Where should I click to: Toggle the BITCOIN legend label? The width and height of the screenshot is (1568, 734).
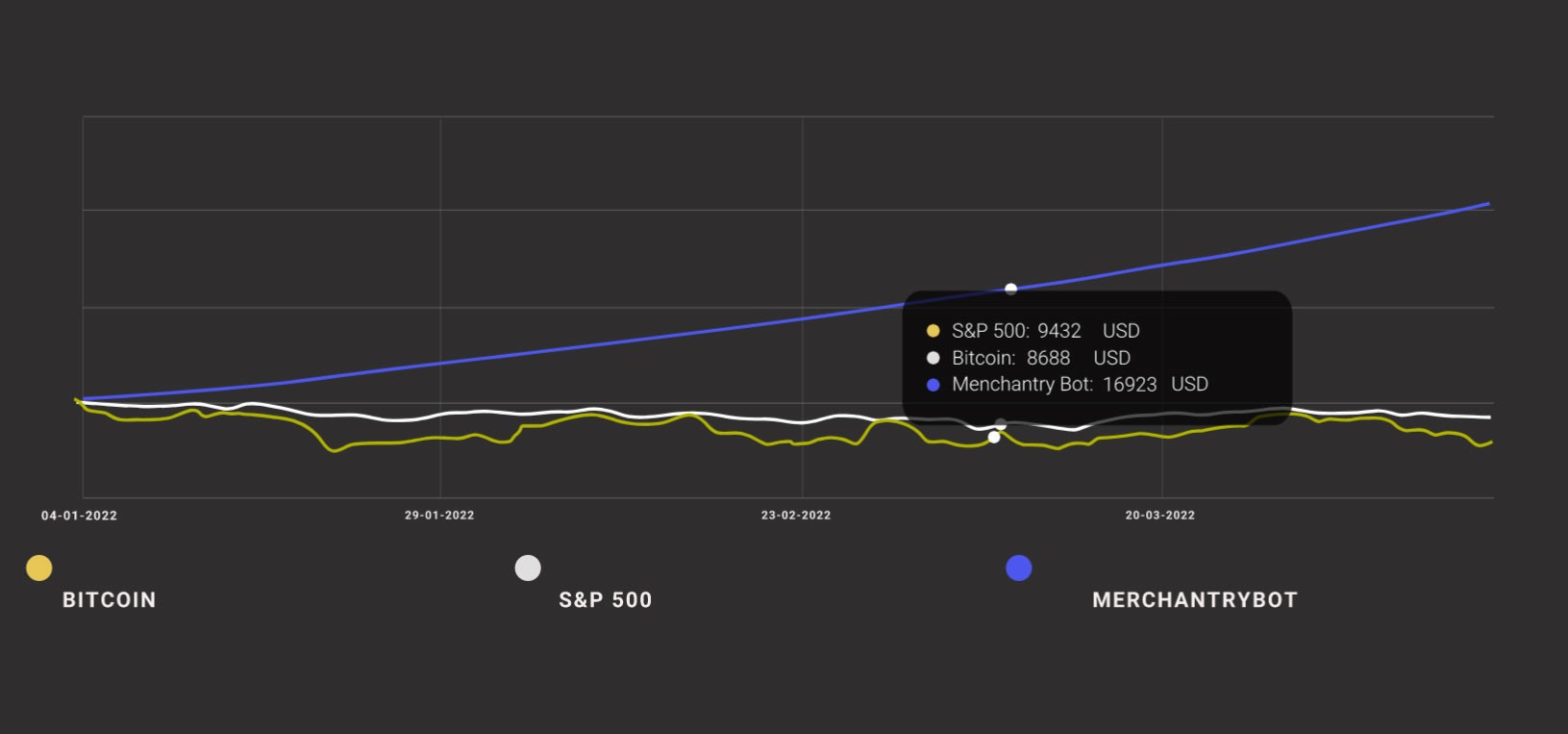[x=109, y=600]
